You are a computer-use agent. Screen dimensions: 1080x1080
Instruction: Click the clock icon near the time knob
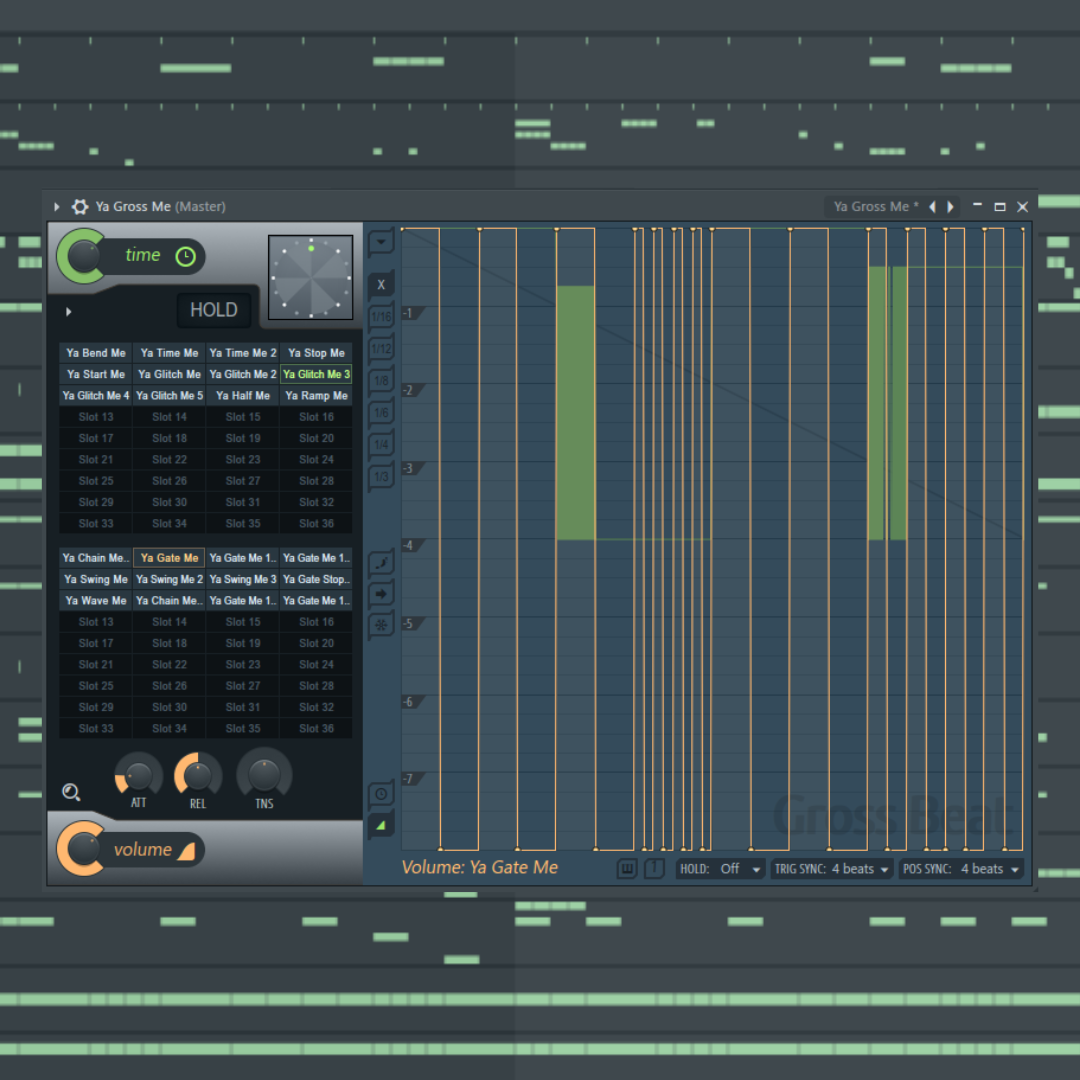pos(185,256)
